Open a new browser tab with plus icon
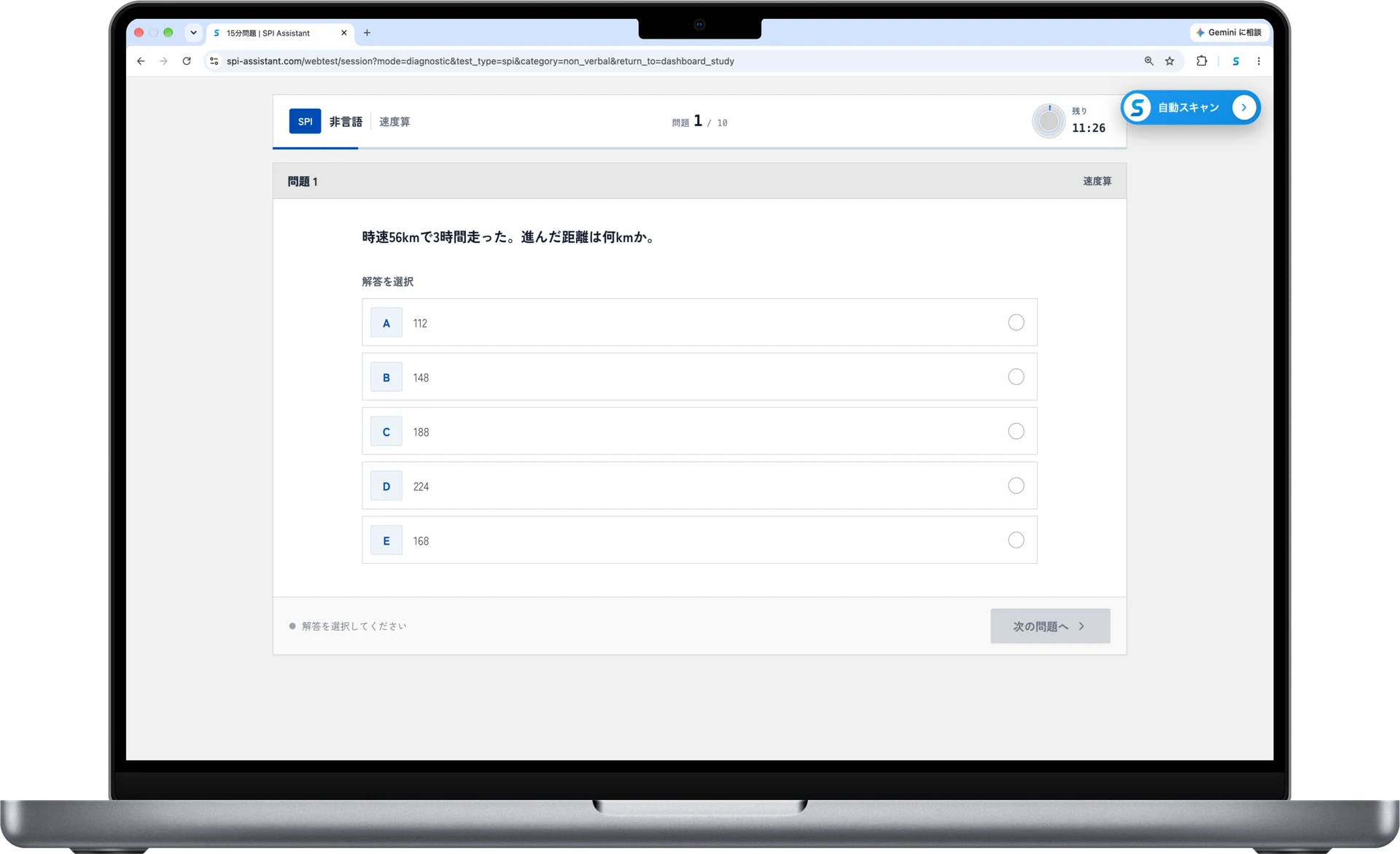Viewport: 1400px width, 854px height. pyautogui.click(x=367, y=33)
